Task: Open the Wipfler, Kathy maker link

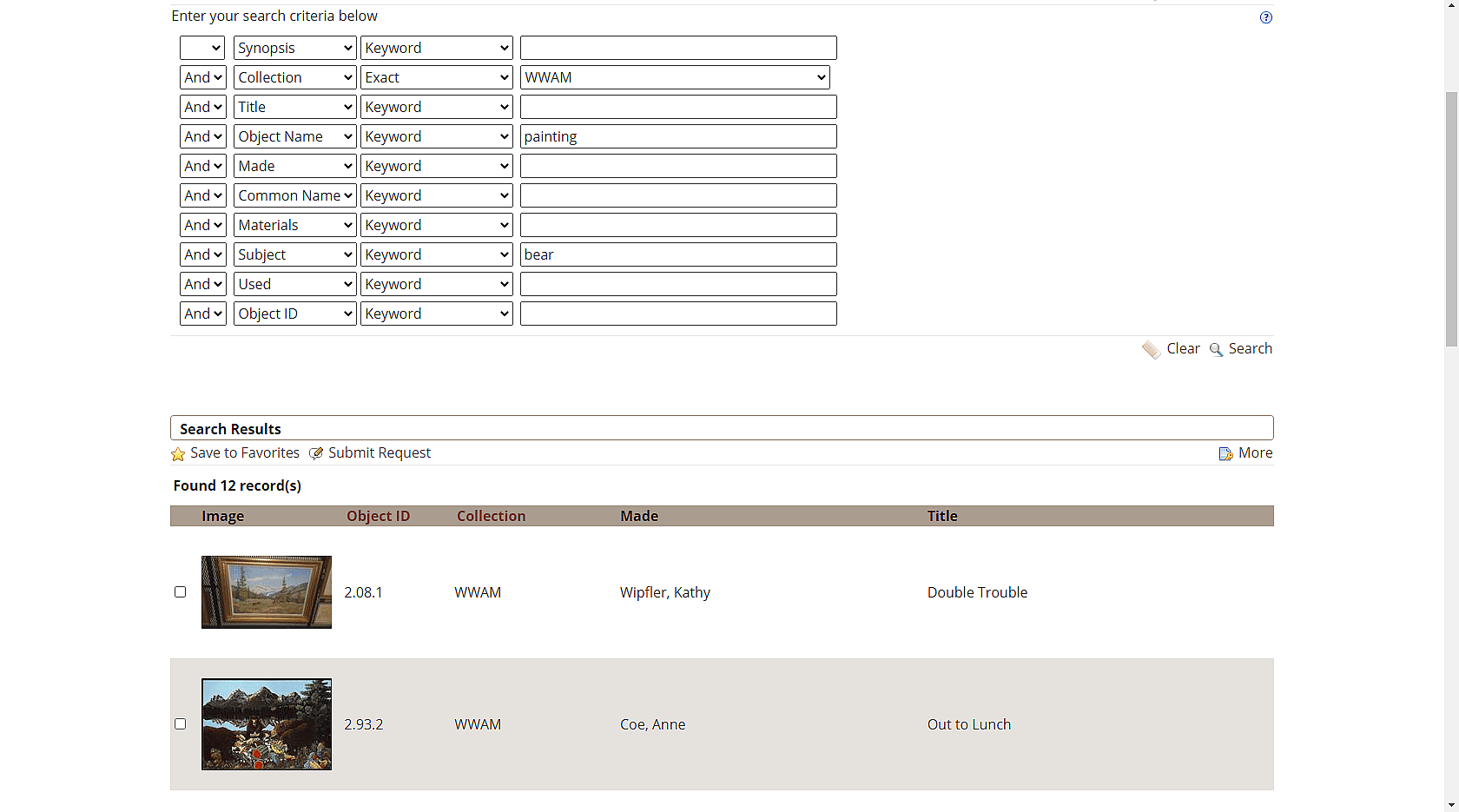Action: [x=664, y=592]
